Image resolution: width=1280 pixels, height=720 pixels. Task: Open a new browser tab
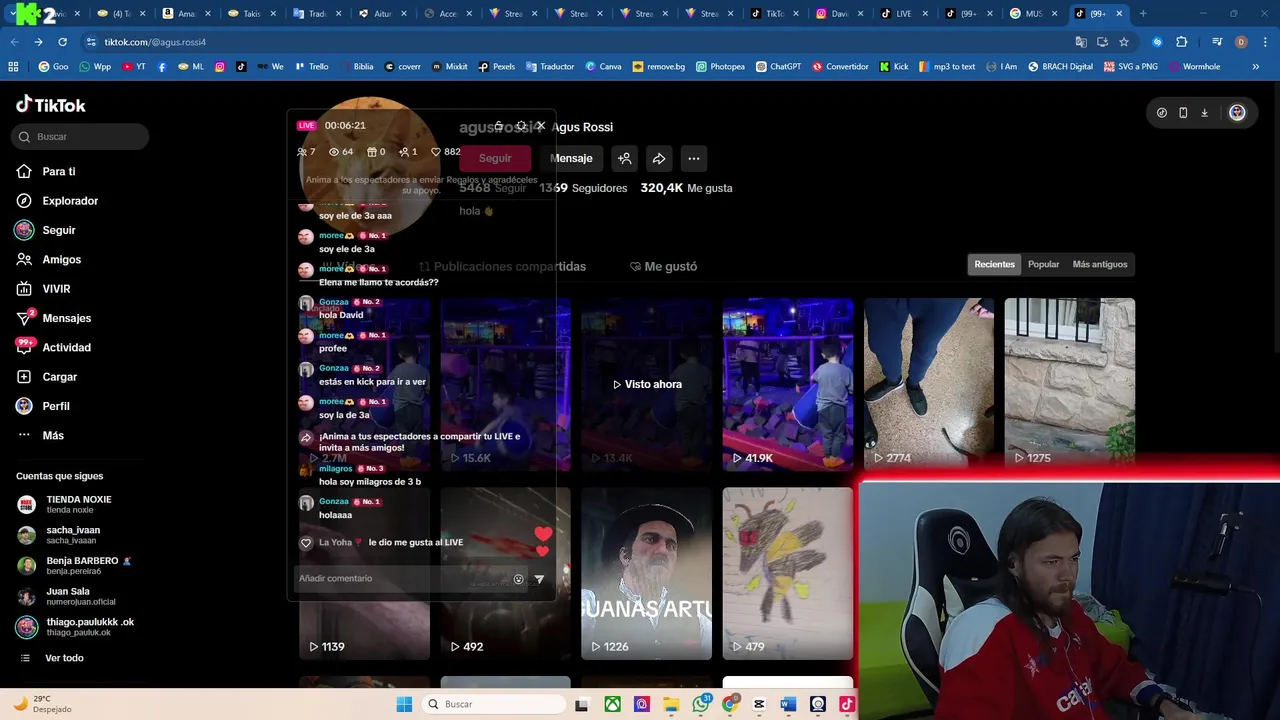point(1143,14)
